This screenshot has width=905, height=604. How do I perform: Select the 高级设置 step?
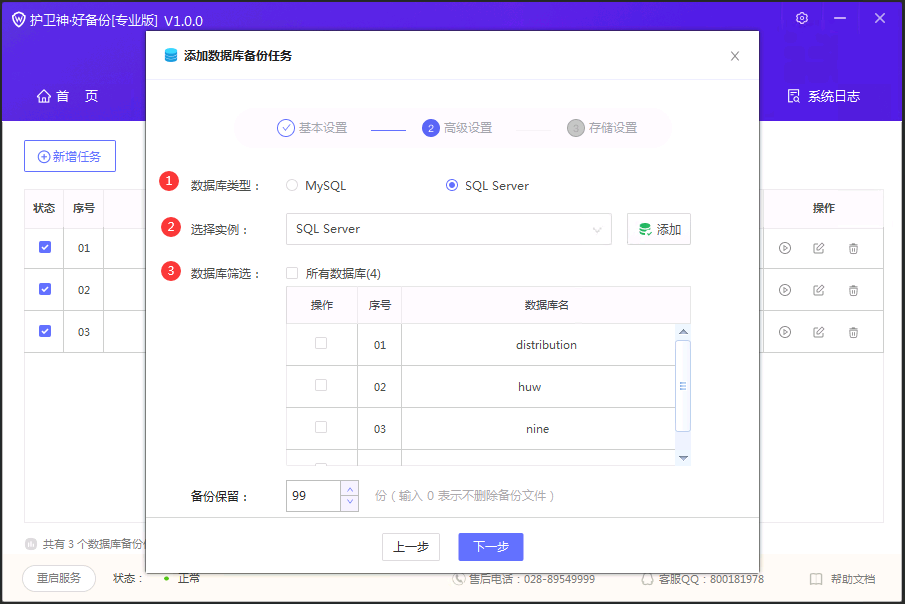(x=457, y=128)
